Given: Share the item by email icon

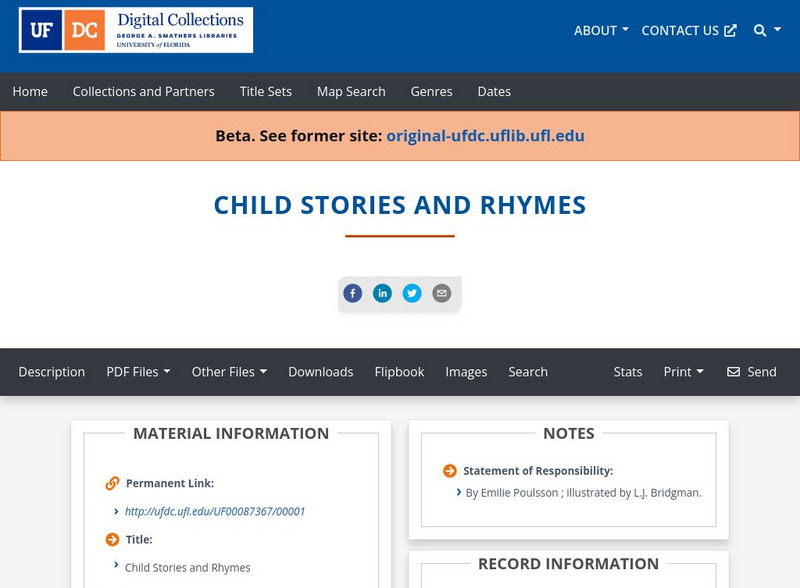Looking at the screenshot, I should click(440, 293).
